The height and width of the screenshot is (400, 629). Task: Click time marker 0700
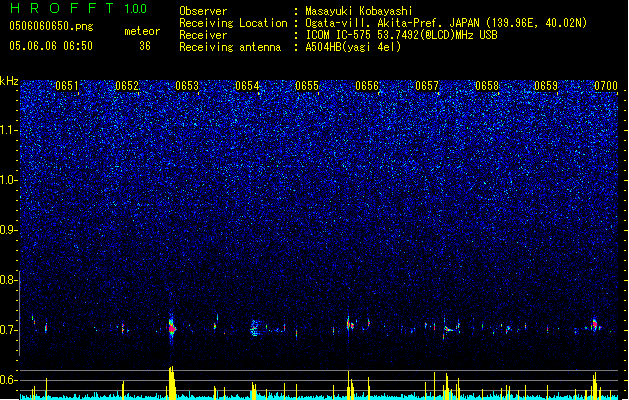[606, 86]
